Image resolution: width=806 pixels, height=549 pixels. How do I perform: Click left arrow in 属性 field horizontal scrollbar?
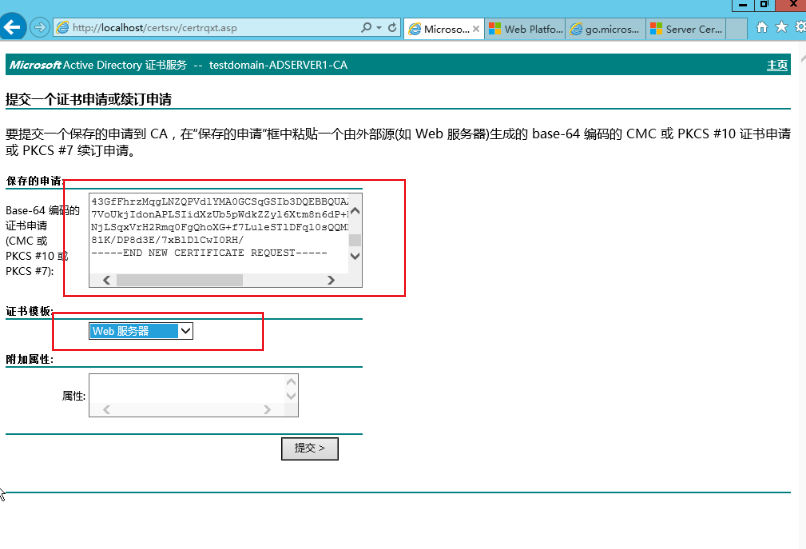[x=106, y=410]
